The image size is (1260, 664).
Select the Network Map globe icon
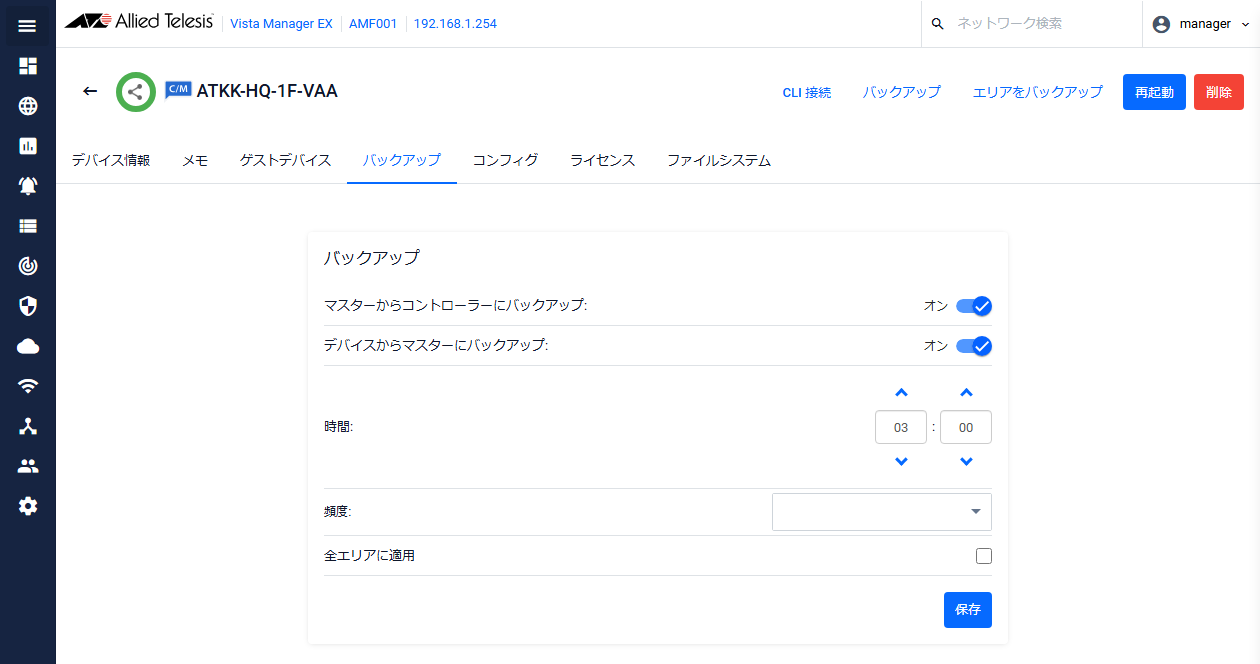[27, 105]
